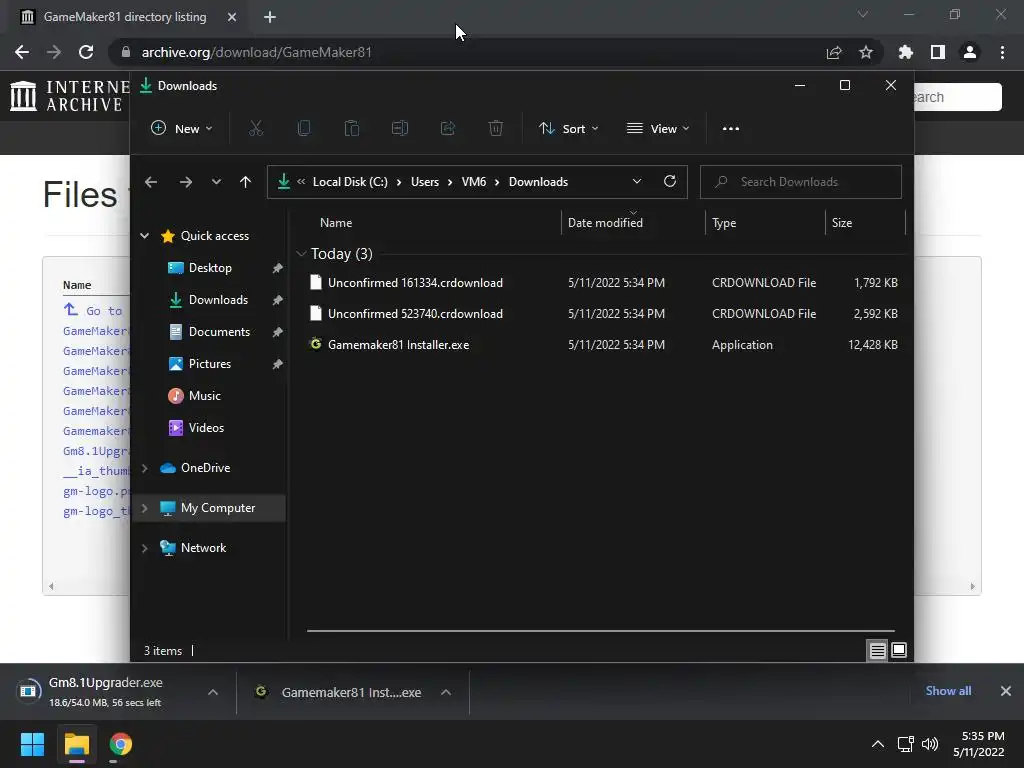Click the volume speaker tray icon
The width and height of the screenshot is (1024, 768).
930,744
